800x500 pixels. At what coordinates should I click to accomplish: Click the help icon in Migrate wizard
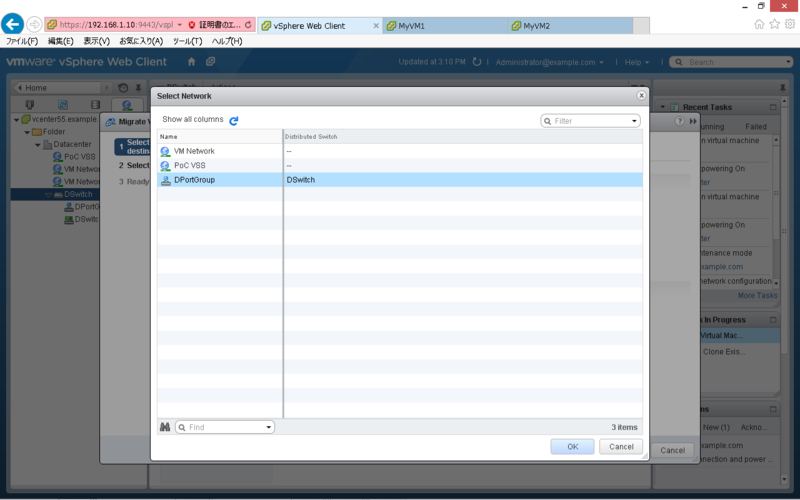click(x=679, y=121)
